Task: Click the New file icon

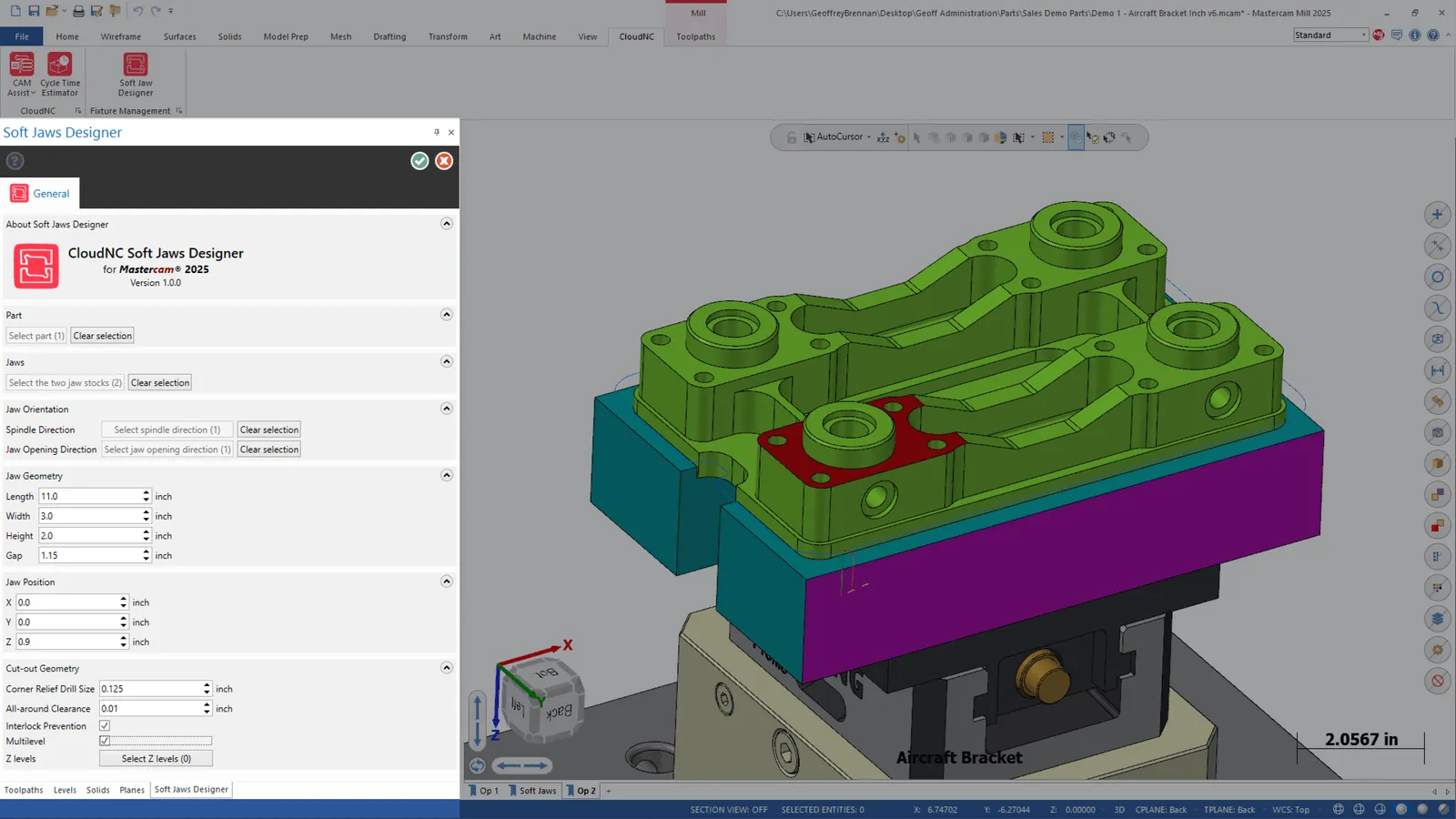Action: pos(15,11)
